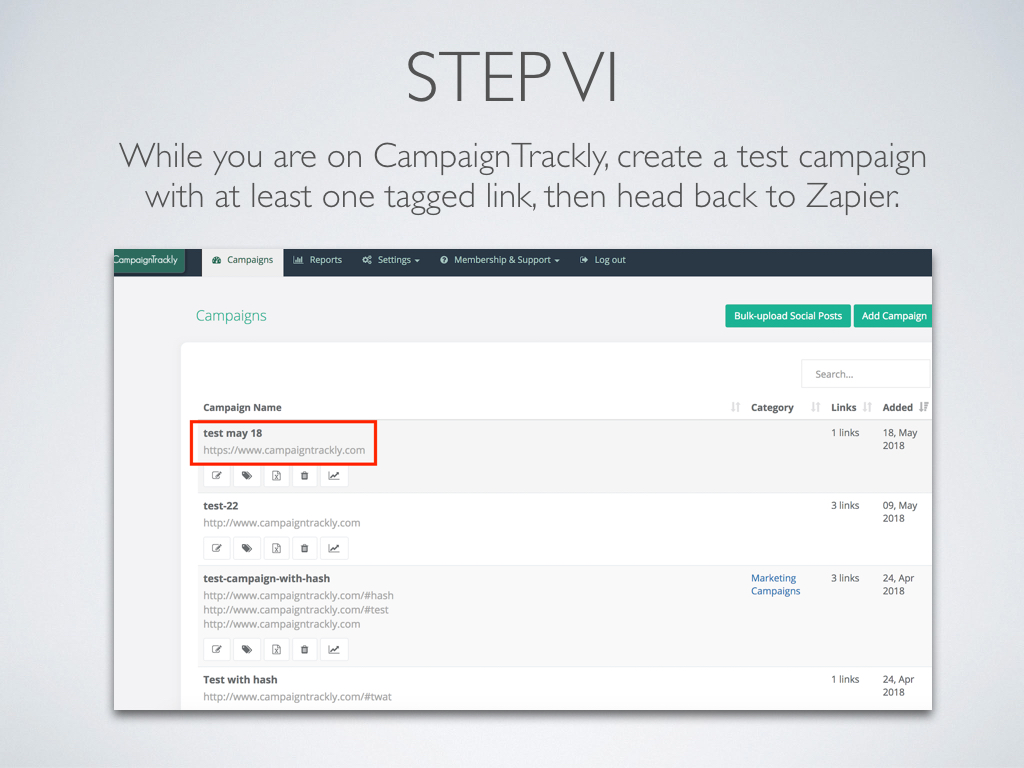Click the 18, May 2018 date cell
This screenshot has height=768, width=1024.
click(x=900, y=440)
